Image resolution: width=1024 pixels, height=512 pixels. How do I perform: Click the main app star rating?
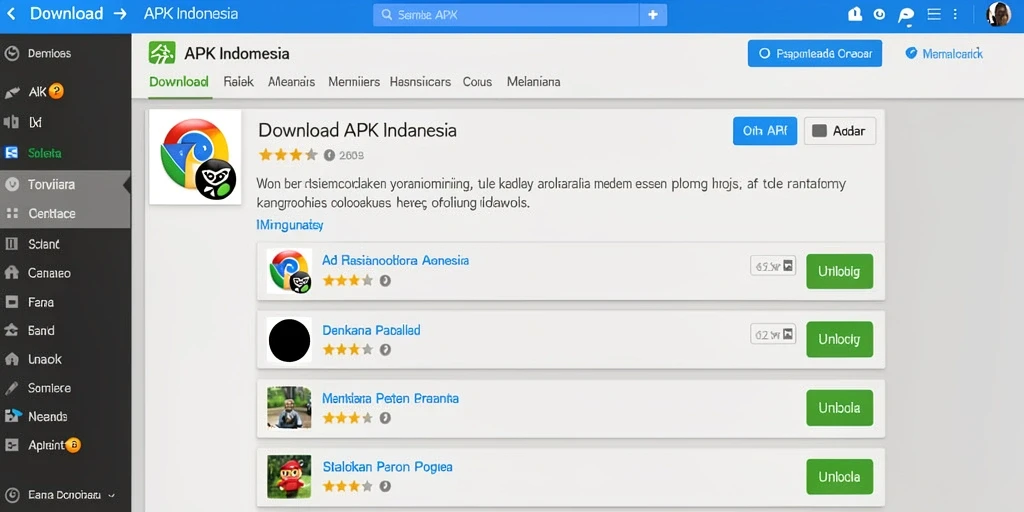coord(288,155)
